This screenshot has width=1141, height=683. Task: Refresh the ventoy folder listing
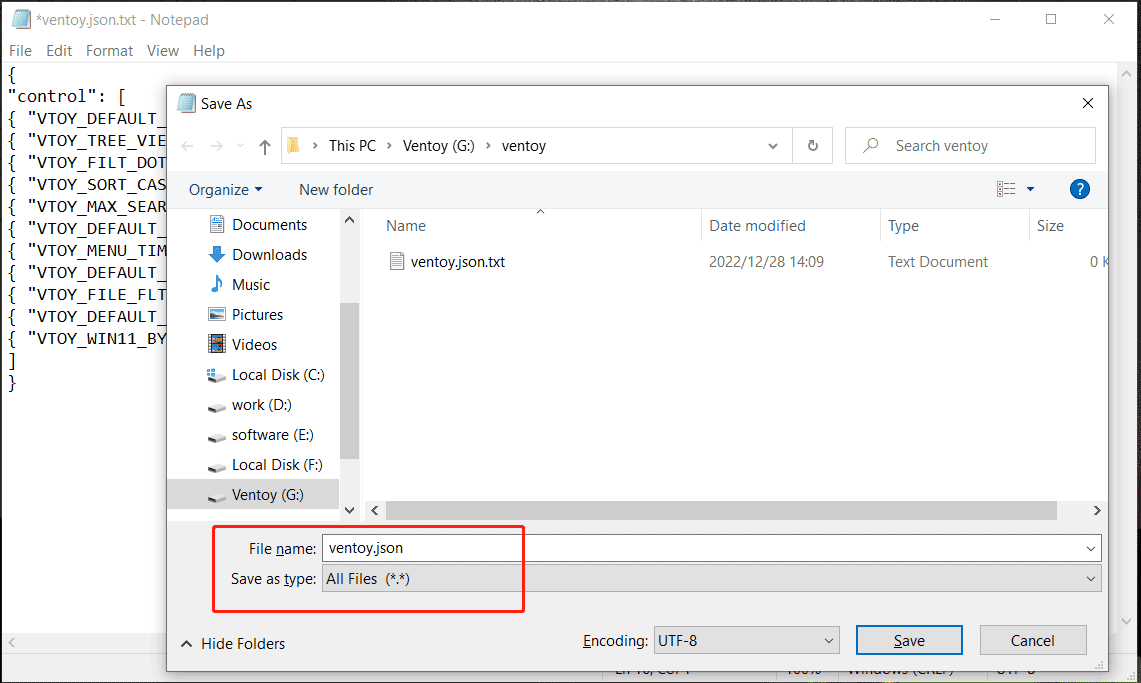coord(812,145)
